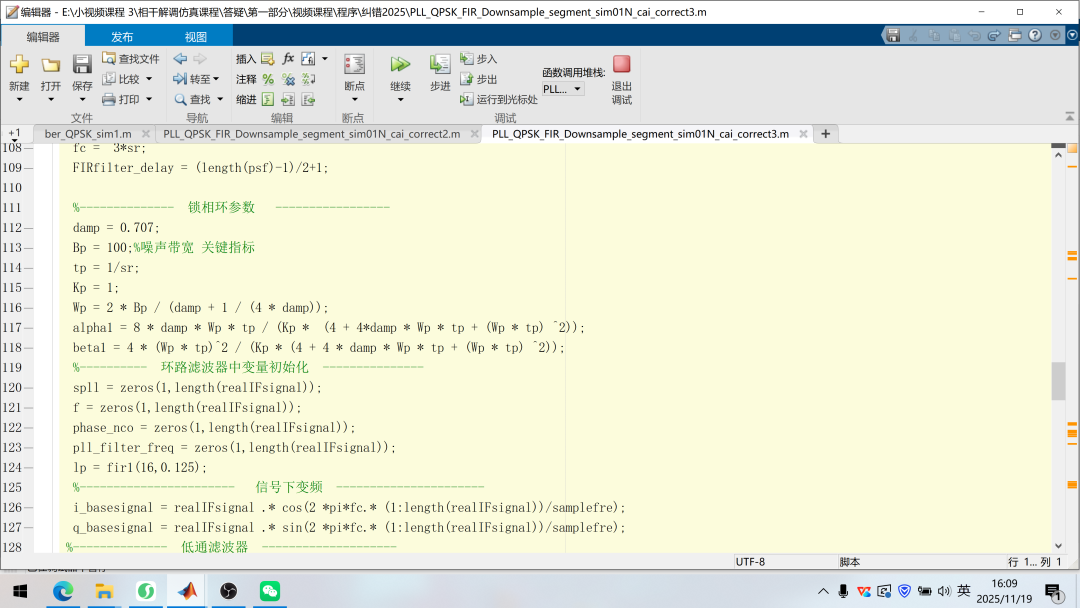Click the percent comment icon next to 注释
1080x608 pixels.
click(268, 79)
